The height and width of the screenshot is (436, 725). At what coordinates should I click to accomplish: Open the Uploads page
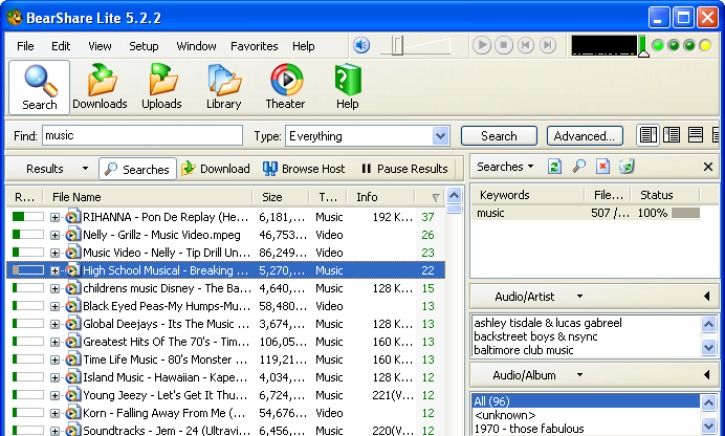click(162, 87)
